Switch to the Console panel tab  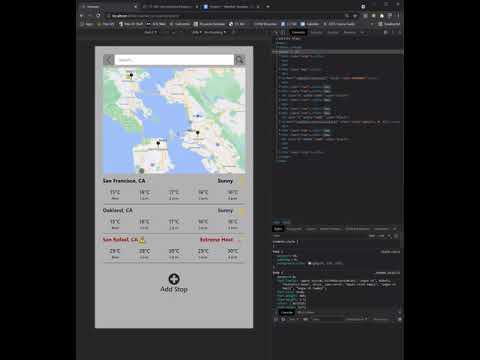[316, 32]
